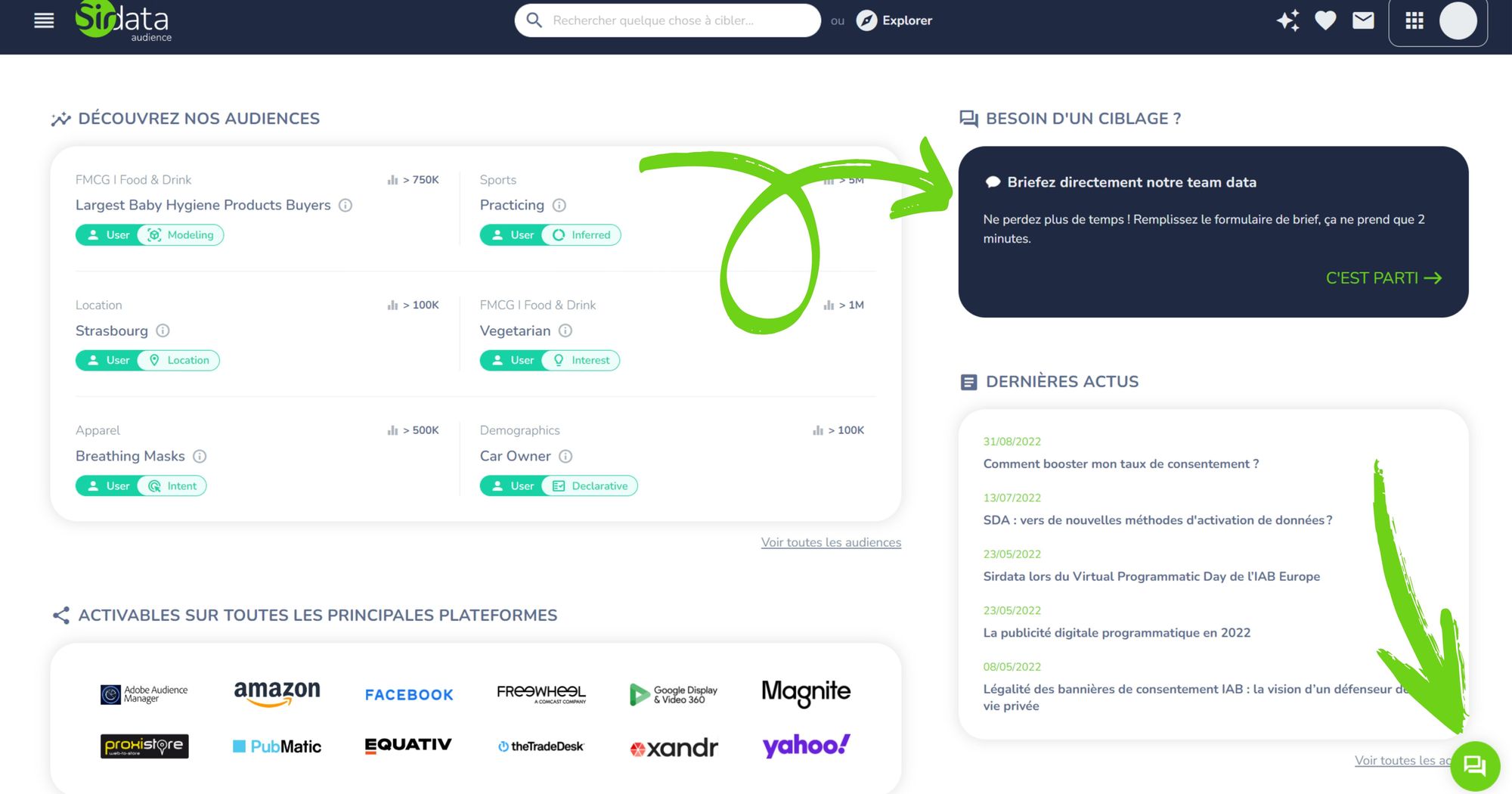Click the Modeling tag badge
This screenshot has height=794, width=1512.
pyautogui.click(x=181, y=235)
